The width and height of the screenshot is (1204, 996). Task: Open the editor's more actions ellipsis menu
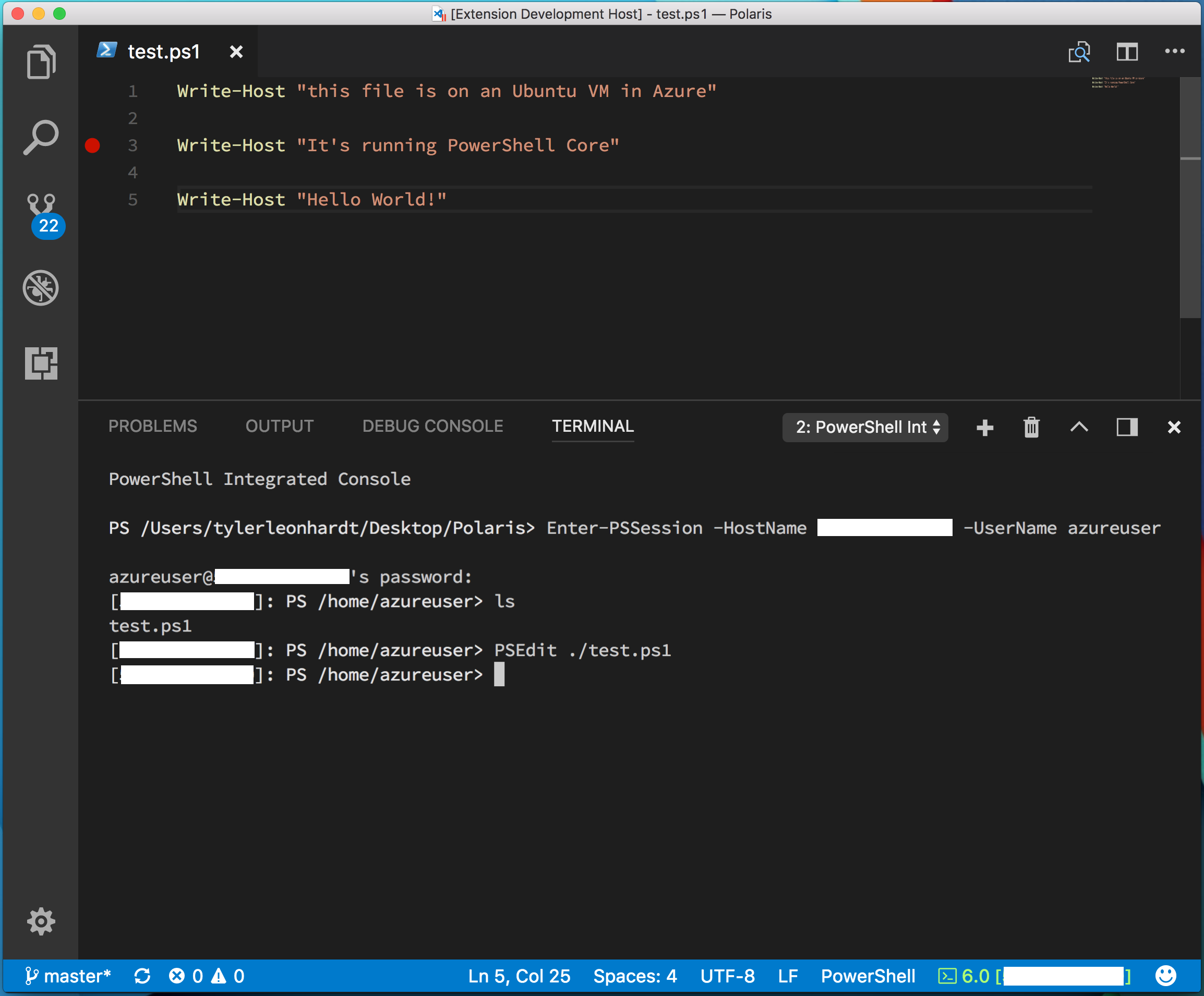[x=1174, y=52]
